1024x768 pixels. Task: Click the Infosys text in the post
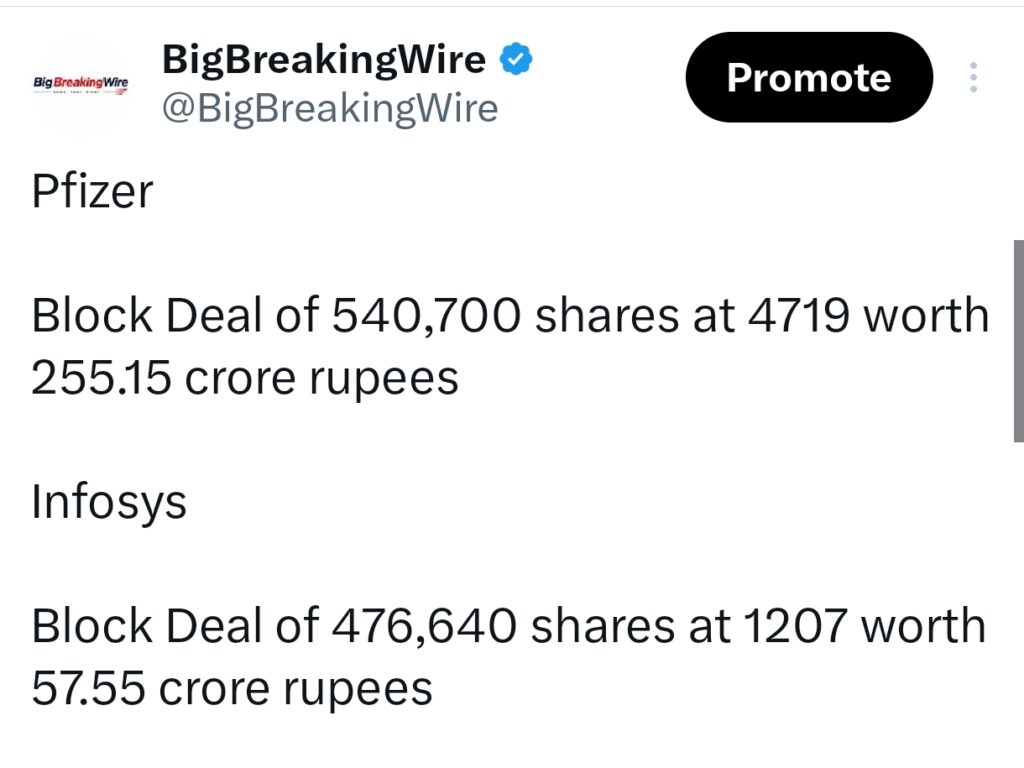(x=109, y=502)
